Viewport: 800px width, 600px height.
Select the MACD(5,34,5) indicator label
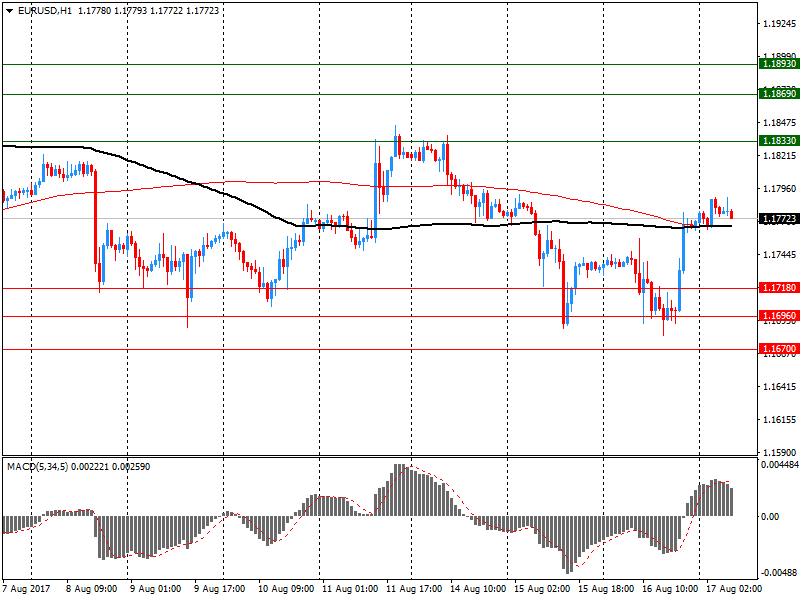tap(37, 467)
